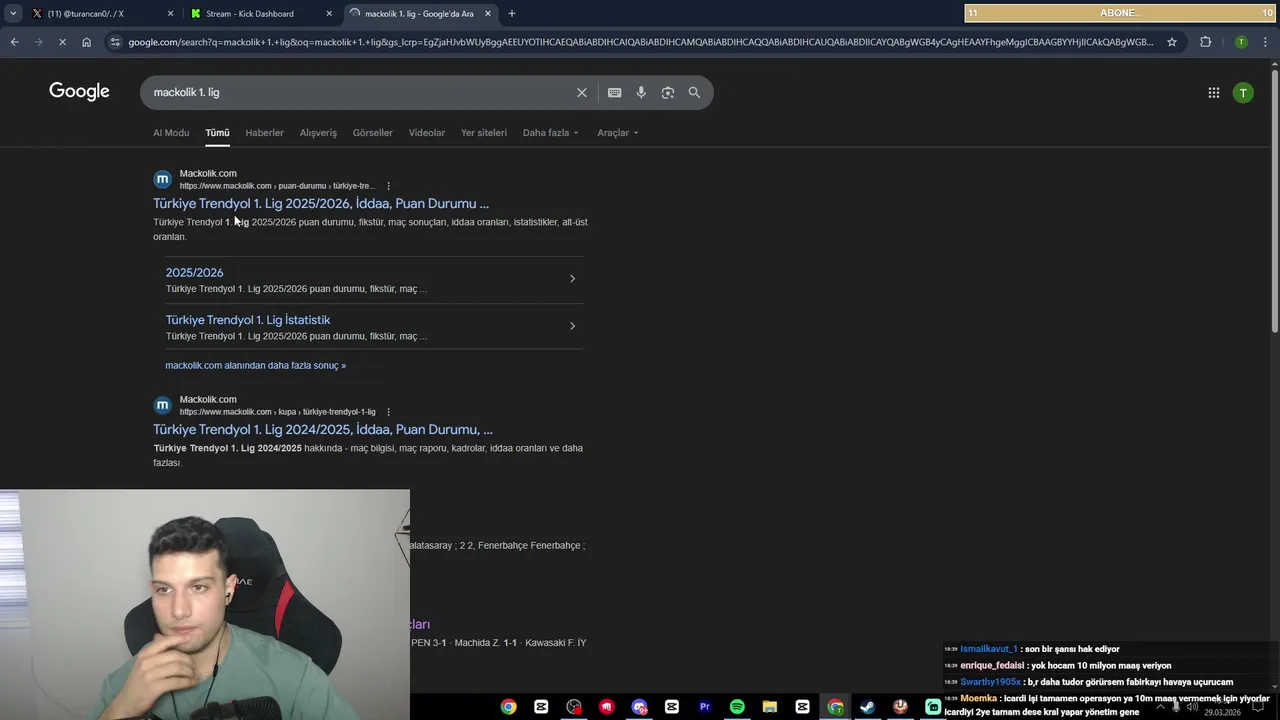Open mackolik.com alanından daha fazla sonuç link
This screenshot has height=720, width=1280.
point(255,365)
